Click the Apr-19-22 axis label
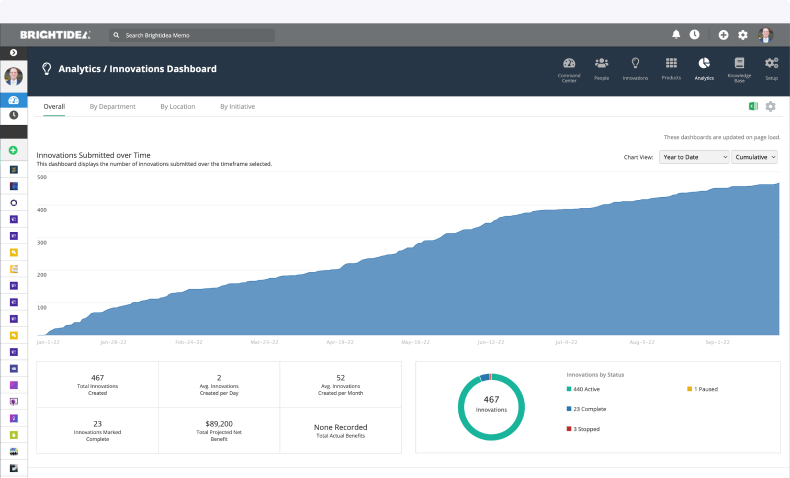The height and width of the screenshot is (478, 790). 340,342
